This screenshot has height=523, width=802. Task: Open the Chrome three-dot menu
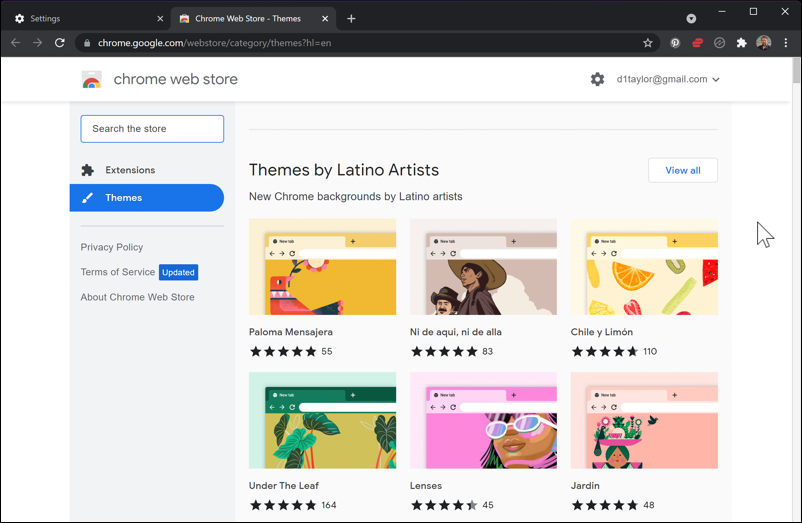pos(786,43)
